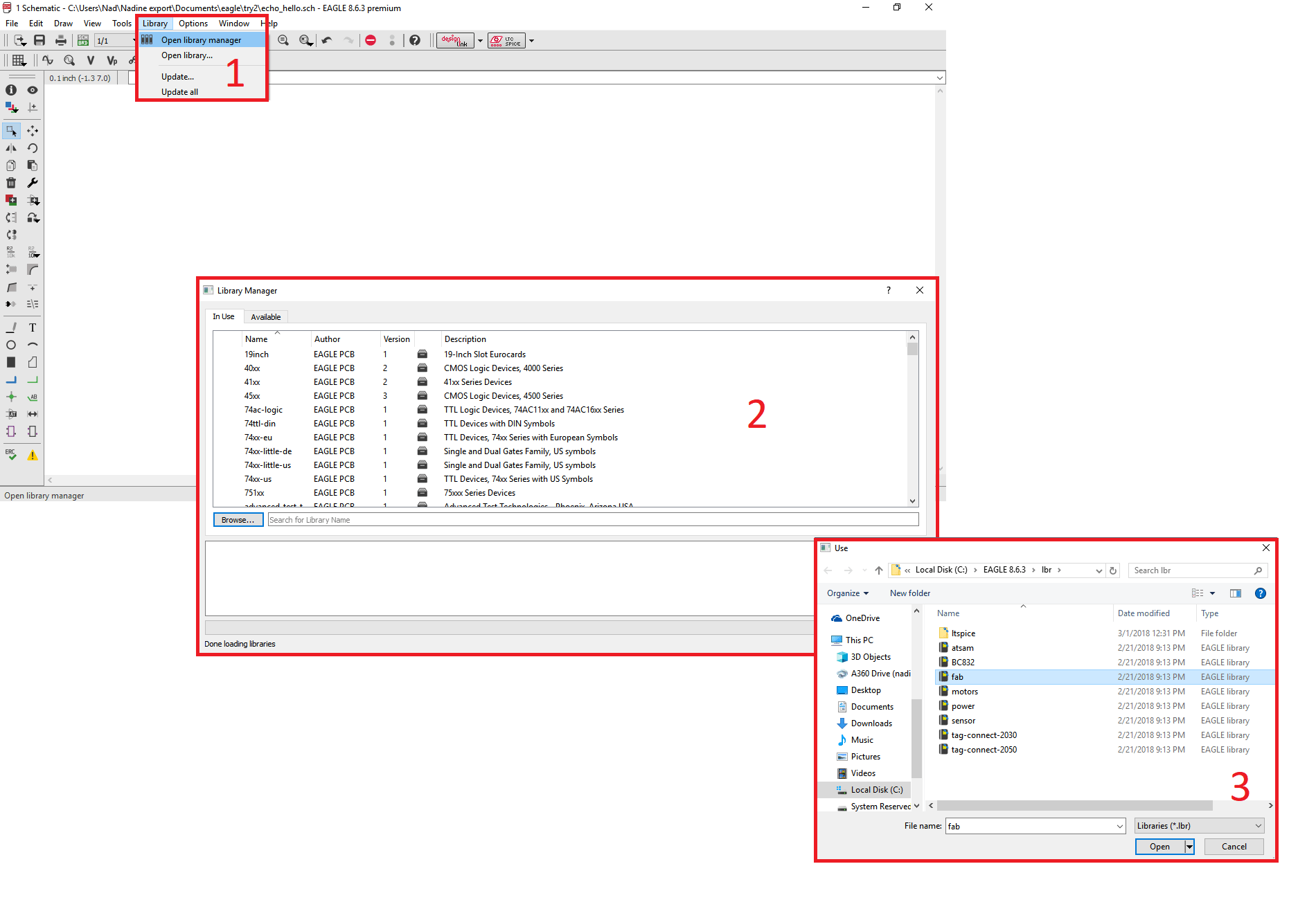Select the Info tool icon
The width and height of the screenshot is (1316, 900).
pyautogui.click(x=11, y=90)
